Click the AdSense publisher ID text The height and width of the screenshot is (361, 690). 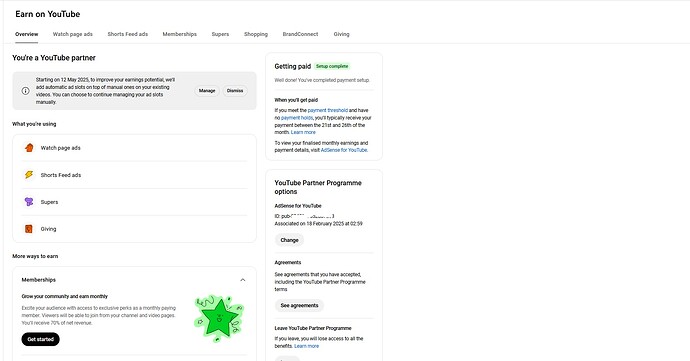point(305,216)
